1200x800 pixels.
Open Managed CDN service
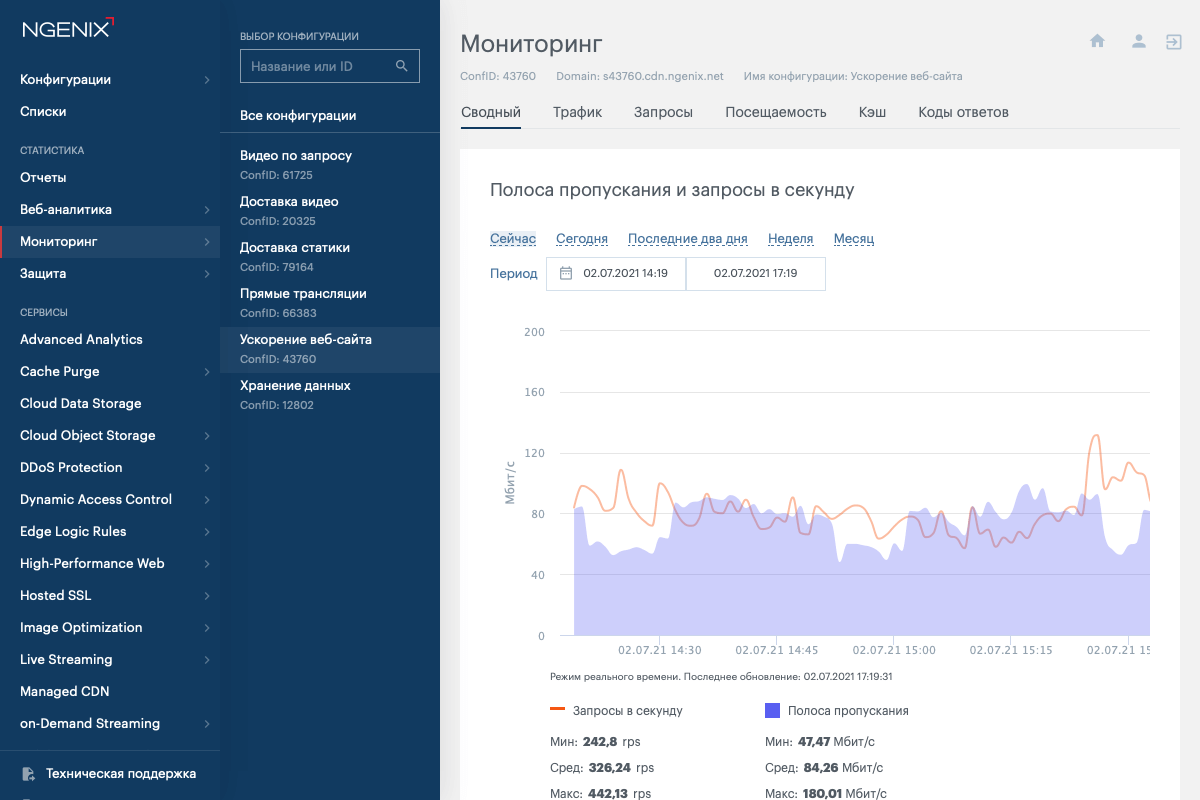(65, 692)
